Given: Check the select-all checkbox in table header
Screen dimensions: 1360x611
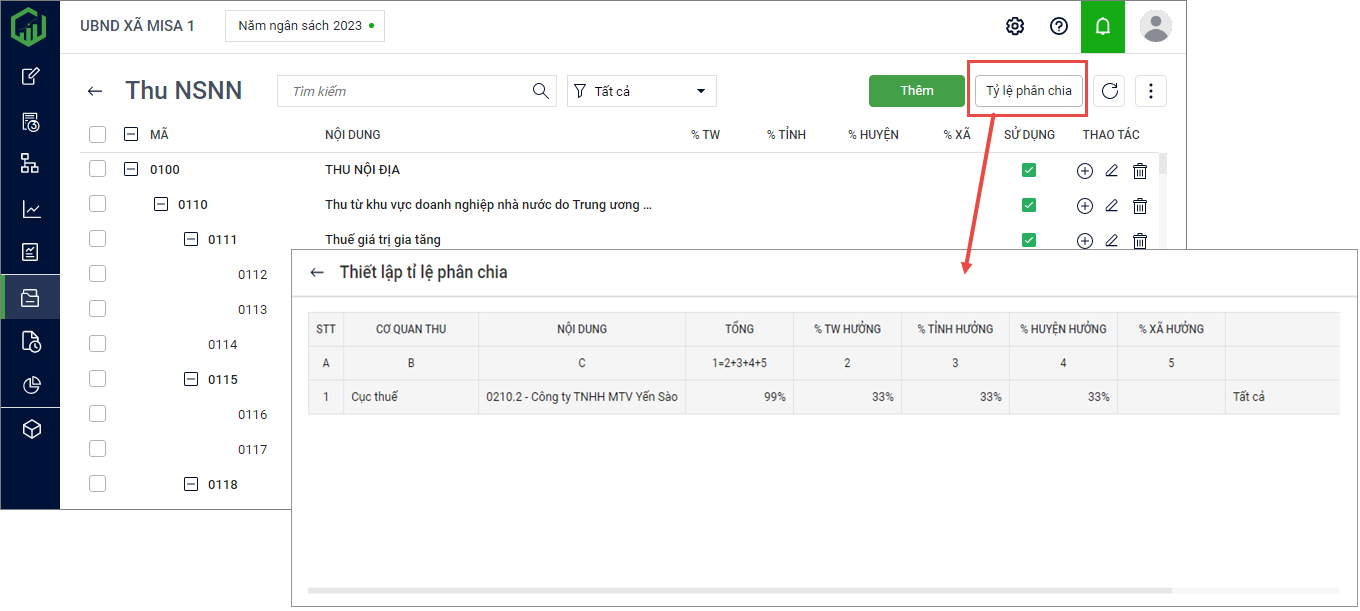Looking at the screenshot, I should (97, 134).
